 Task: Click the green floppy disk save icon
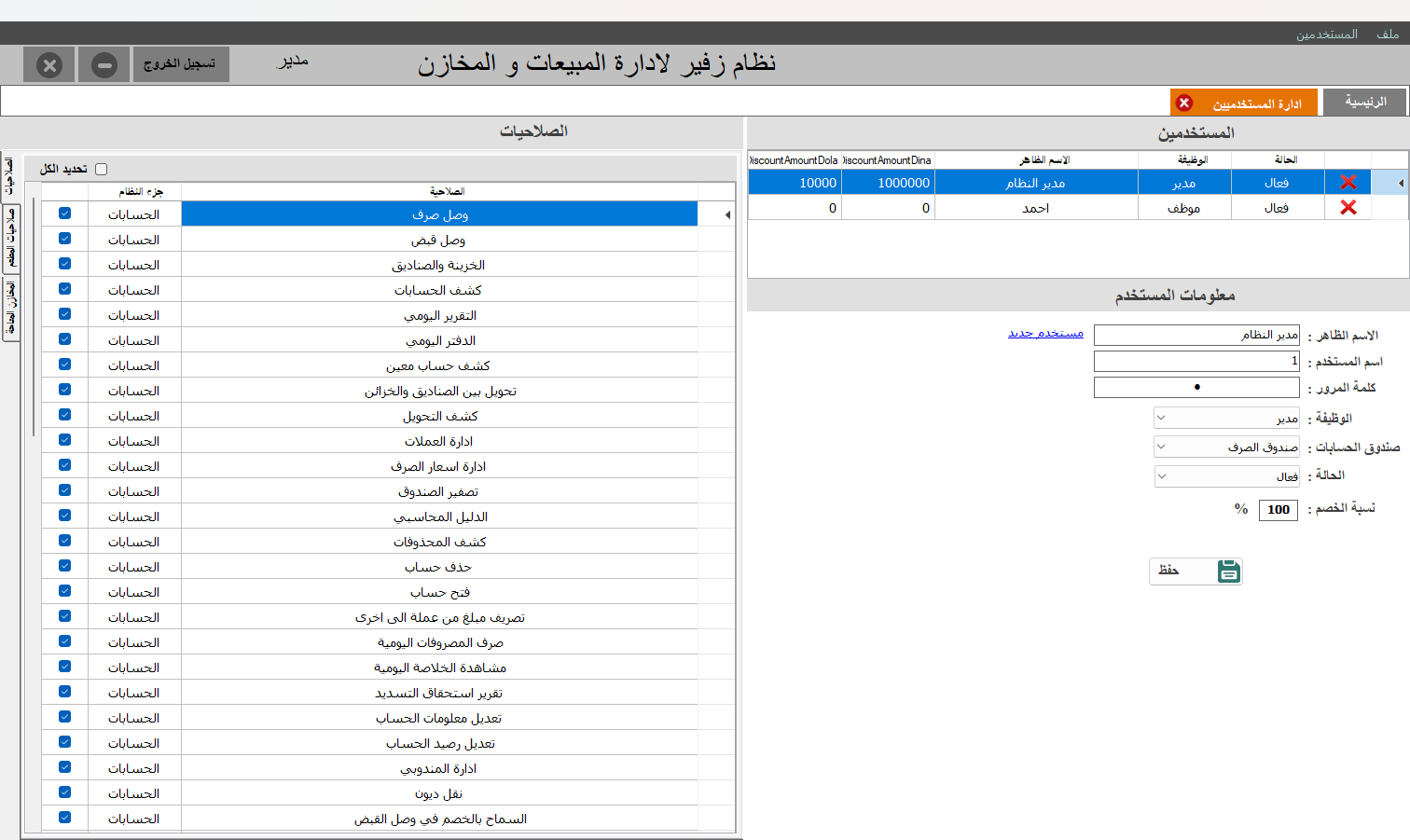(x=1229, y=571)
